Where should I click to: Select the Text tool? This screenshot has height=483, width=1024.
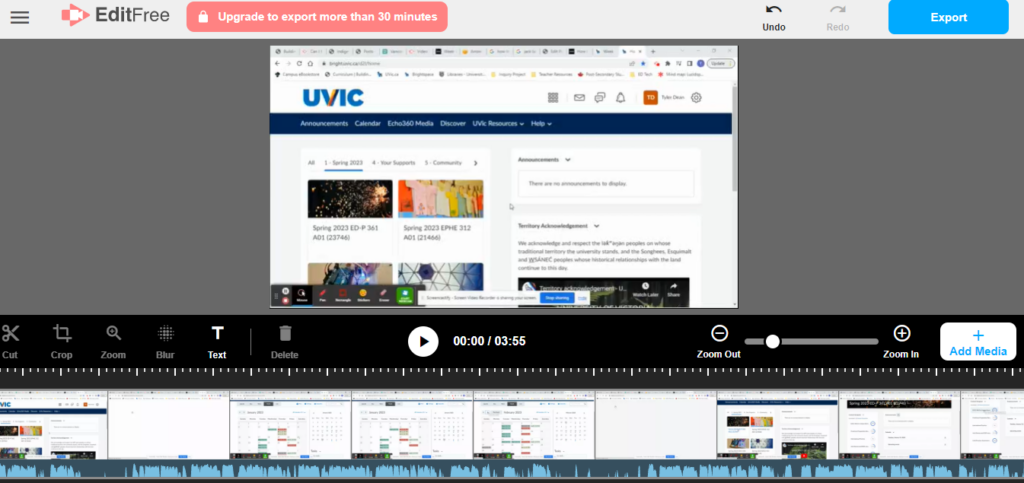pos(217,341)
